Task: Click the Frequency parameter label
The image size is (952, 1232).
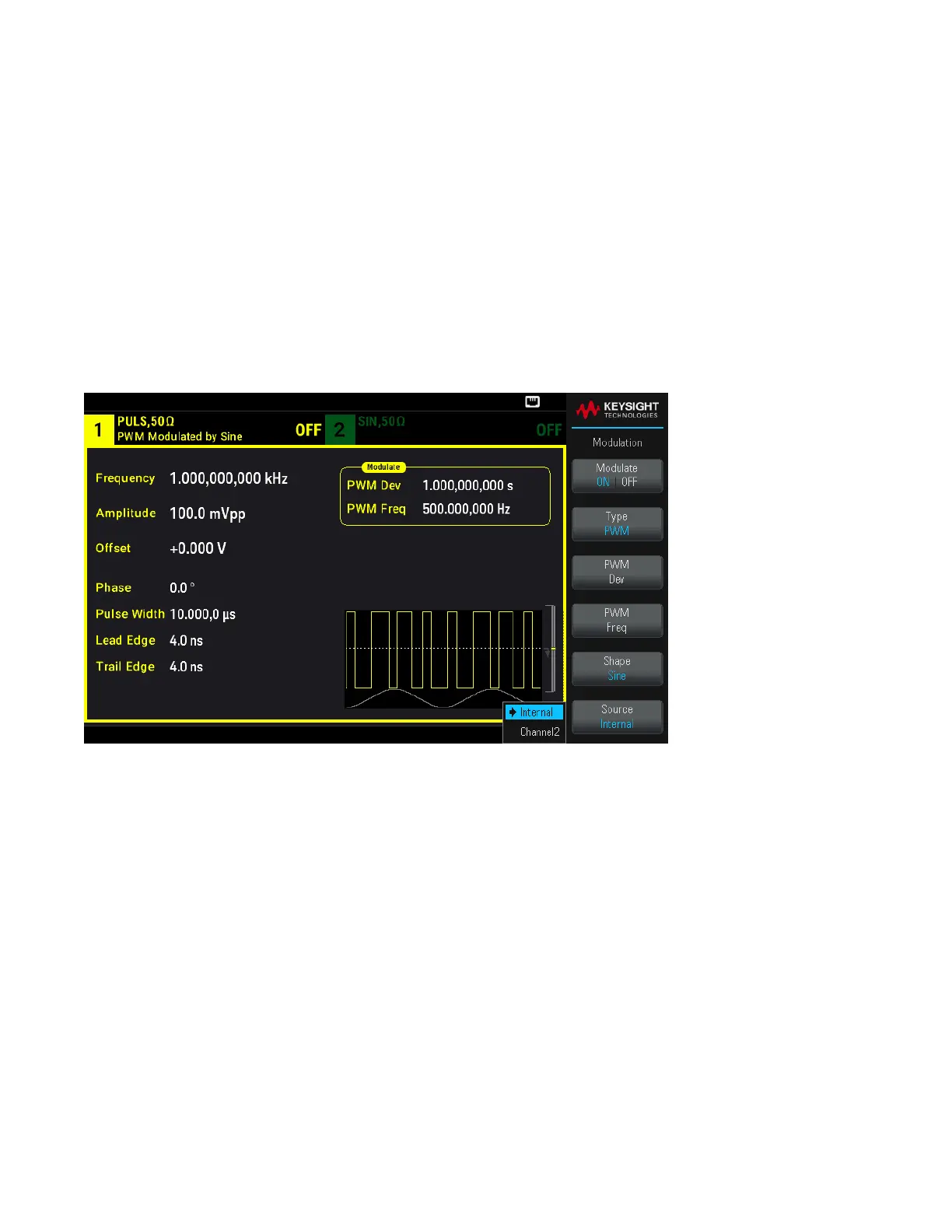Action: tap(125, 478)
